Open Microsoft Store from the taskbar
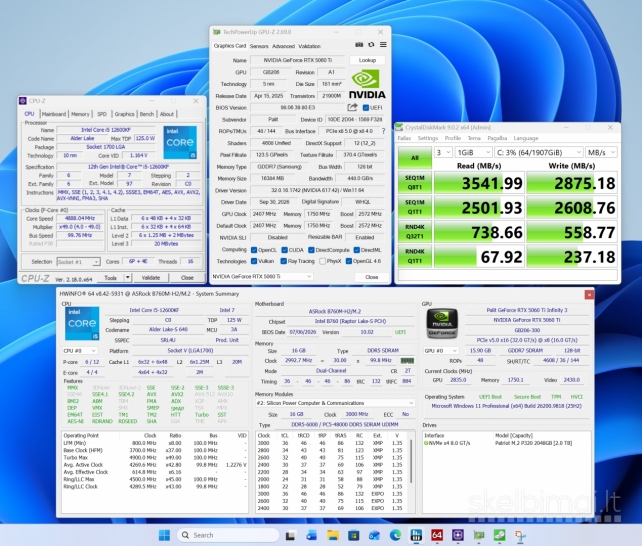 coord(353,535)
